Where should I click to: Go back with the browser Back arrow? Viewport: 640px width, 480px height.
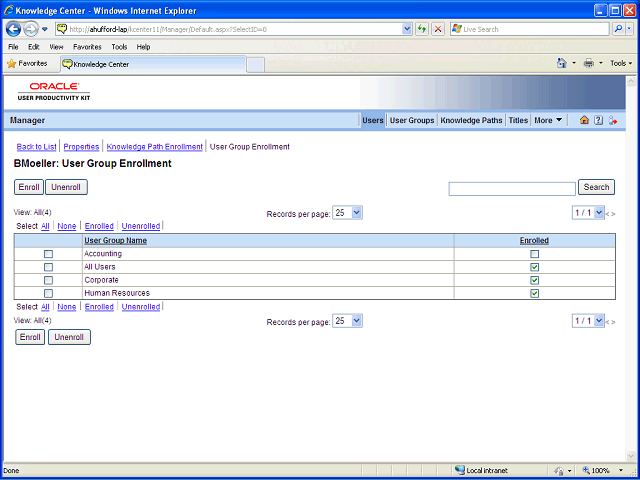click(13, 29)
